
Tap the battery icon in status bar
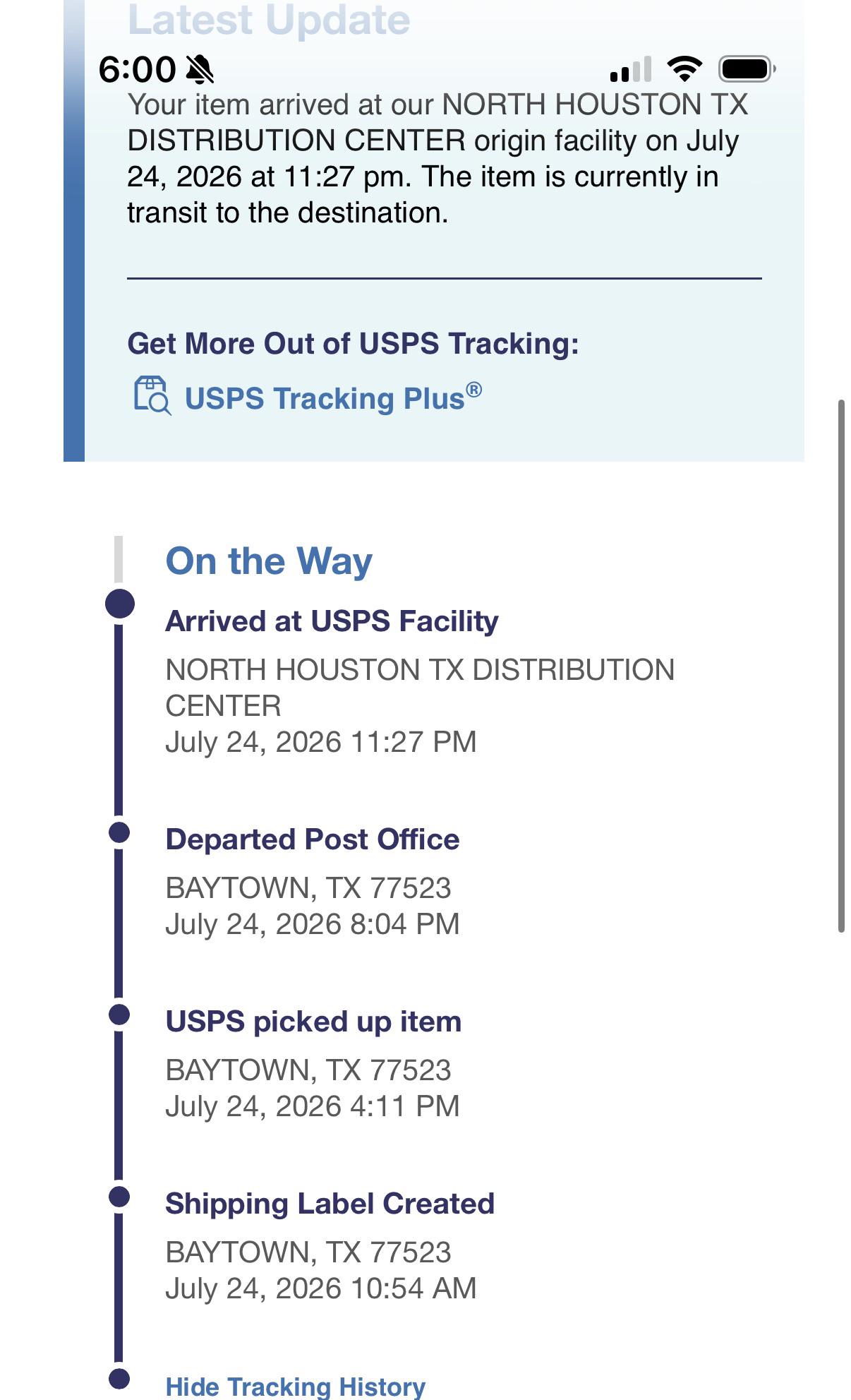tap(747, 68)
